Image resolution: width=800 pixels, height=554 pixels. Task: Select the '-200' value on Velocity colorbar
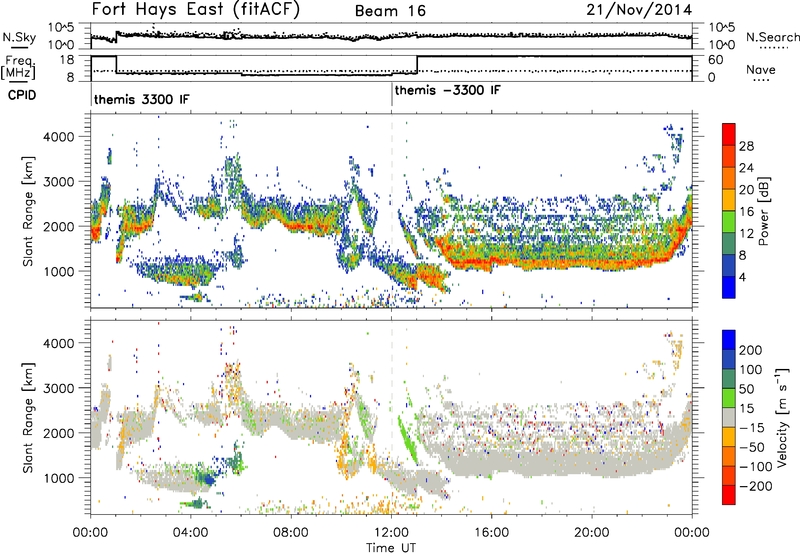(756, 486)
